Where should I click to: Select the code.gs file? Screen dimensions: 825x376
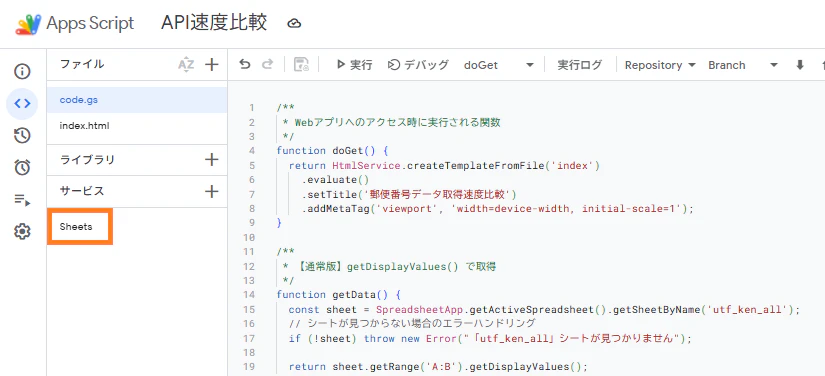pos(137,100)
